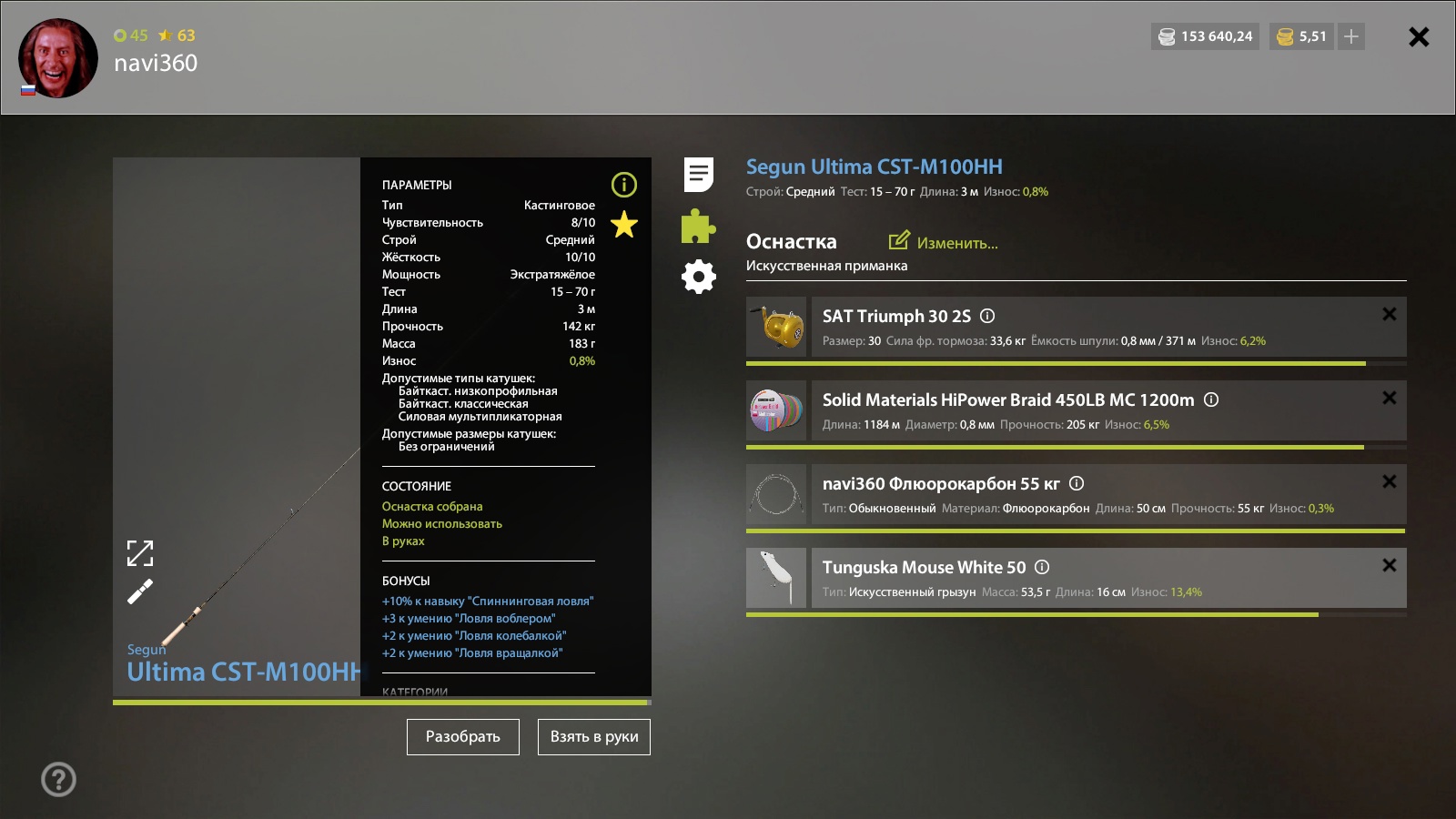Click the wear bar under SAT Triumph
Viewport: 1456px width, 819px height.
[x=1077, y=363]
